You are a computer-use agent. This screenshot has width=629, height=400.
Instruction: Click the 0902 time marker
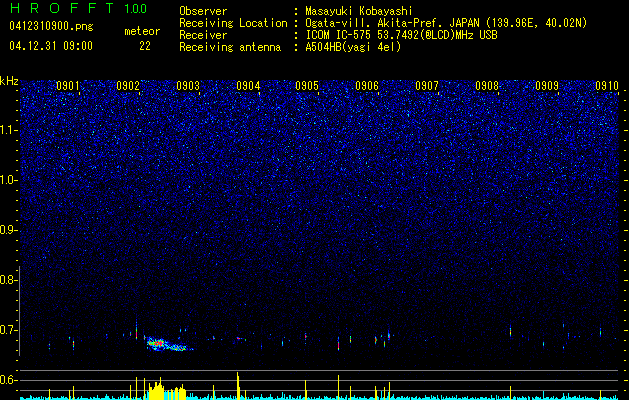(x=128, y=86)
